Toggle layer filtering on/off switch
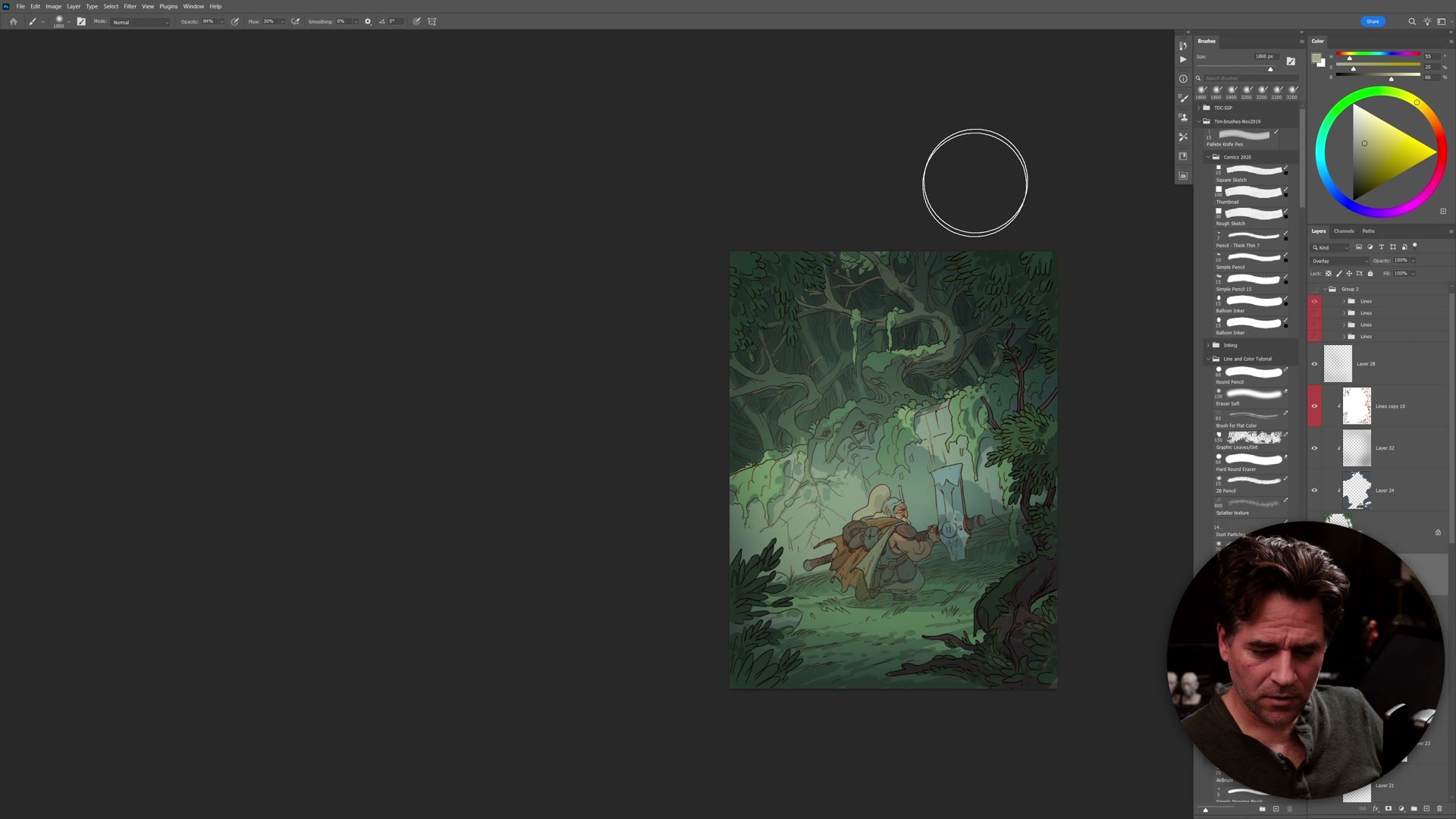1456x819 pixels. pyautogui.click(x=1415, y=246)
